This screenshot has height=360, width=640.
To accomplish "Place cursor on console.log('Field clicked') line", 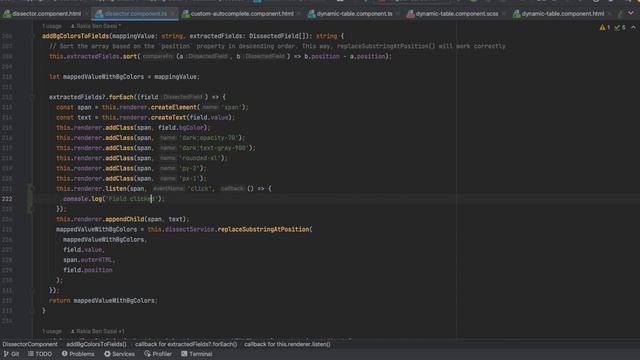I will click(x=113, y=199).
